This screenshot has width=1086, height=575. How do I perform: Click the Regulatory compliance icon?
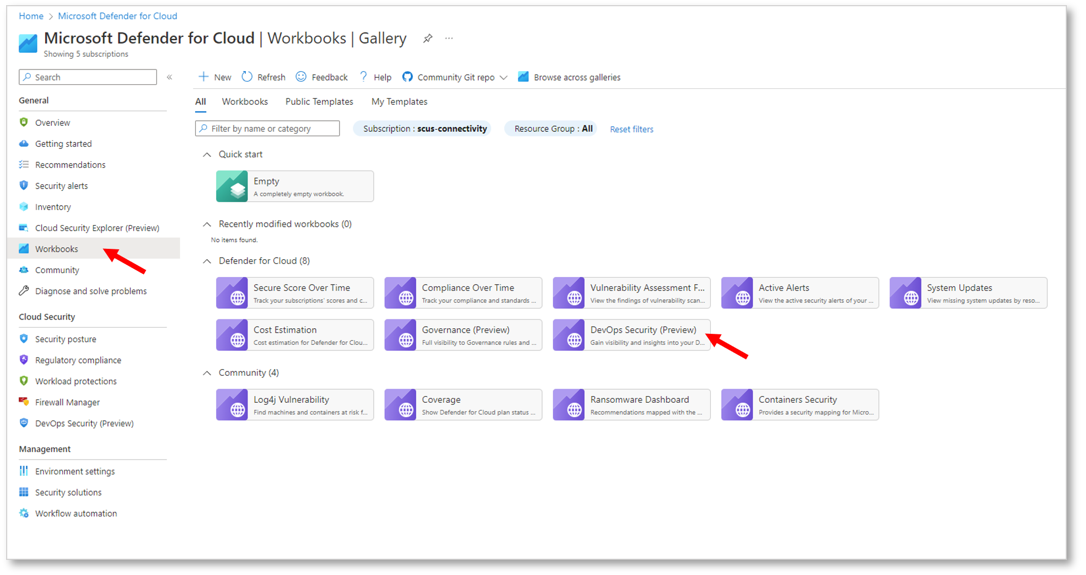click(x=24, y=360)
